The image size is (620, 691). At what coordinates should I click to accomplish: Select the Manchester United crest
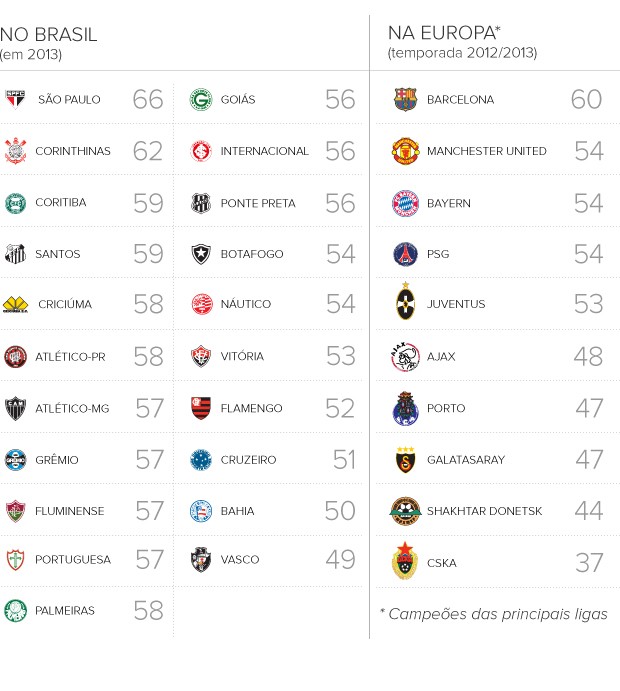click(x=405, y=151)
